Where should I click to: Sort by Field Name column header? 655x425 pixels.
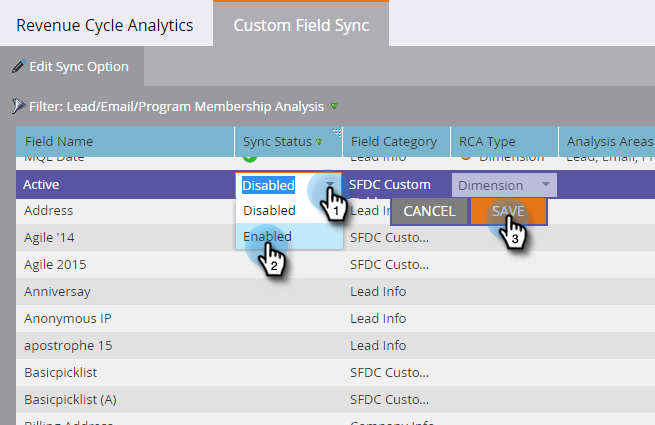pos(125,142)
